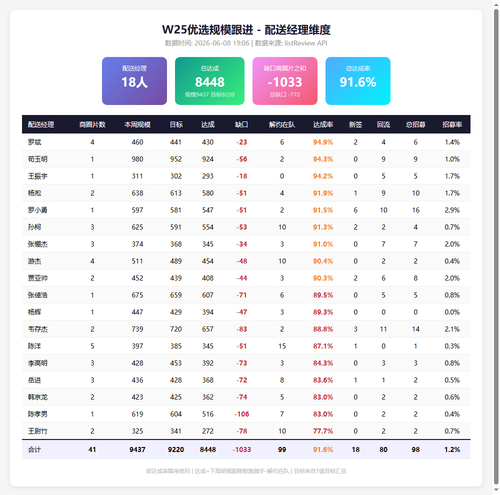
Task: Click the page title 'W25优选规模跟进 - 配送经理维度'
Action: [x=246, y=30]
